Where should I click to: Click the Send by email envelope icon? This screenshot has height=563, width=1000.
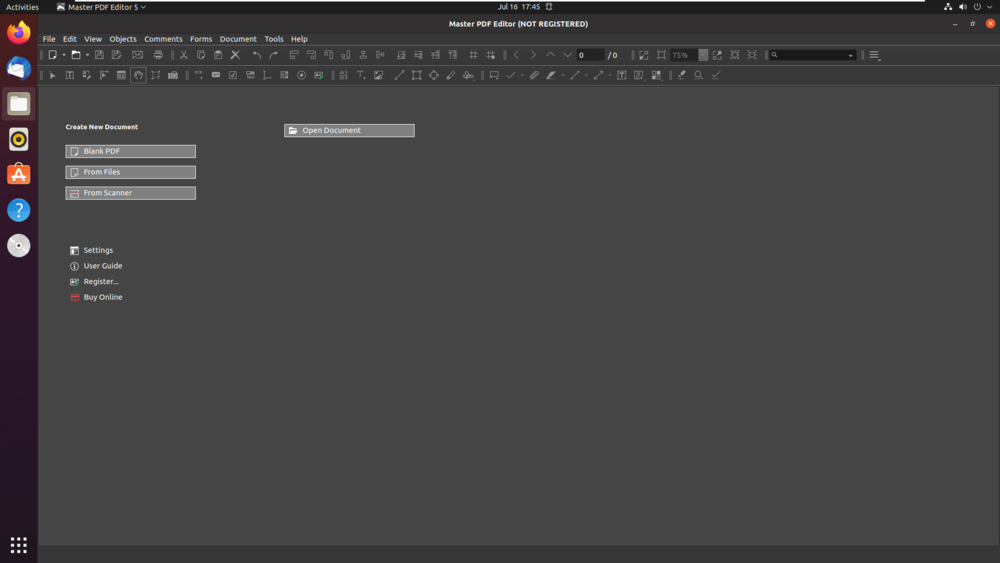click(x=138, y=55)
